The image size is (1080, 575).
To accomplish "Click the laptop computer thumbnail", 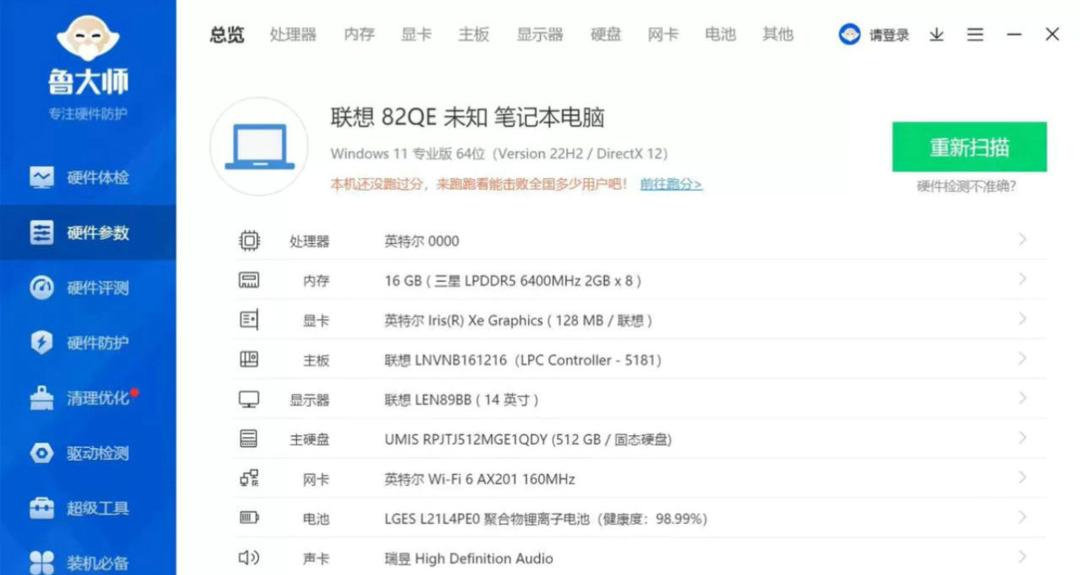I will (259, 147).
